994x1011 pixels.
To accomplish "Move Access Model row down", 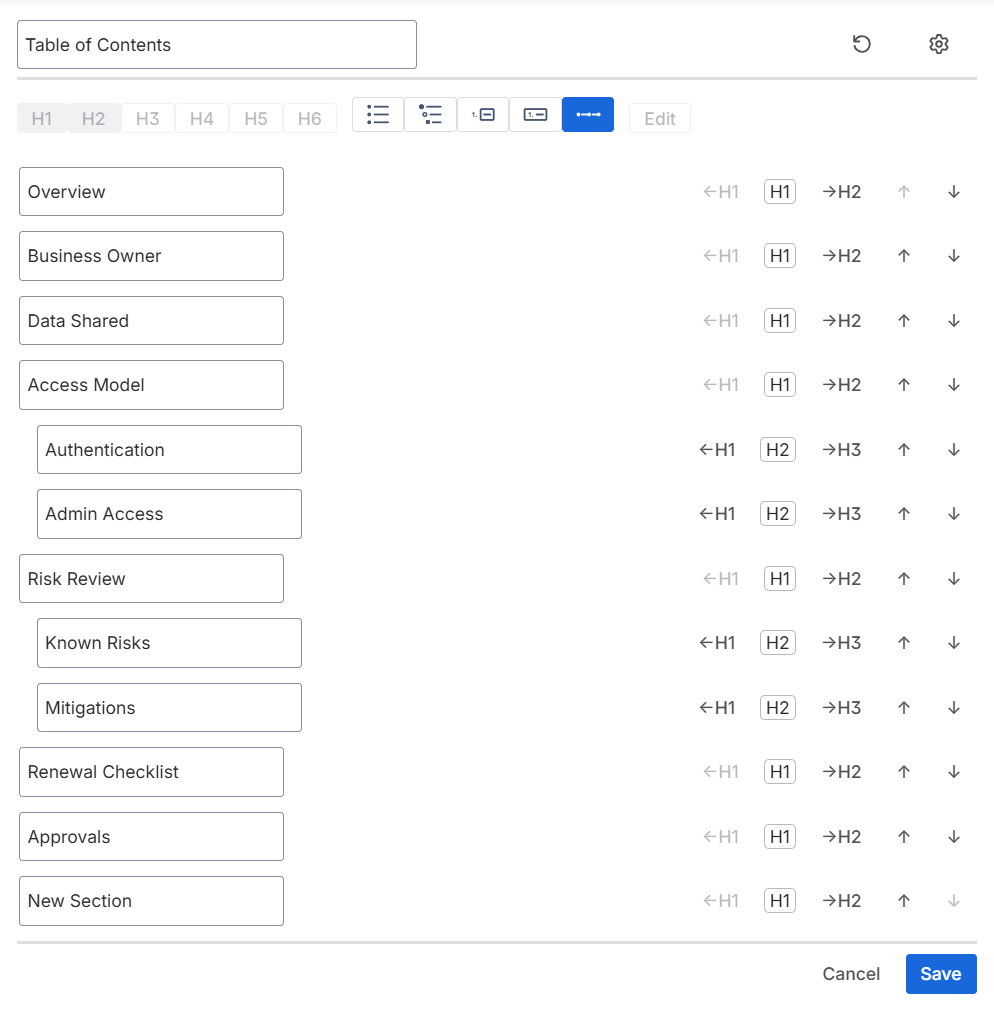I will [954, 385].
